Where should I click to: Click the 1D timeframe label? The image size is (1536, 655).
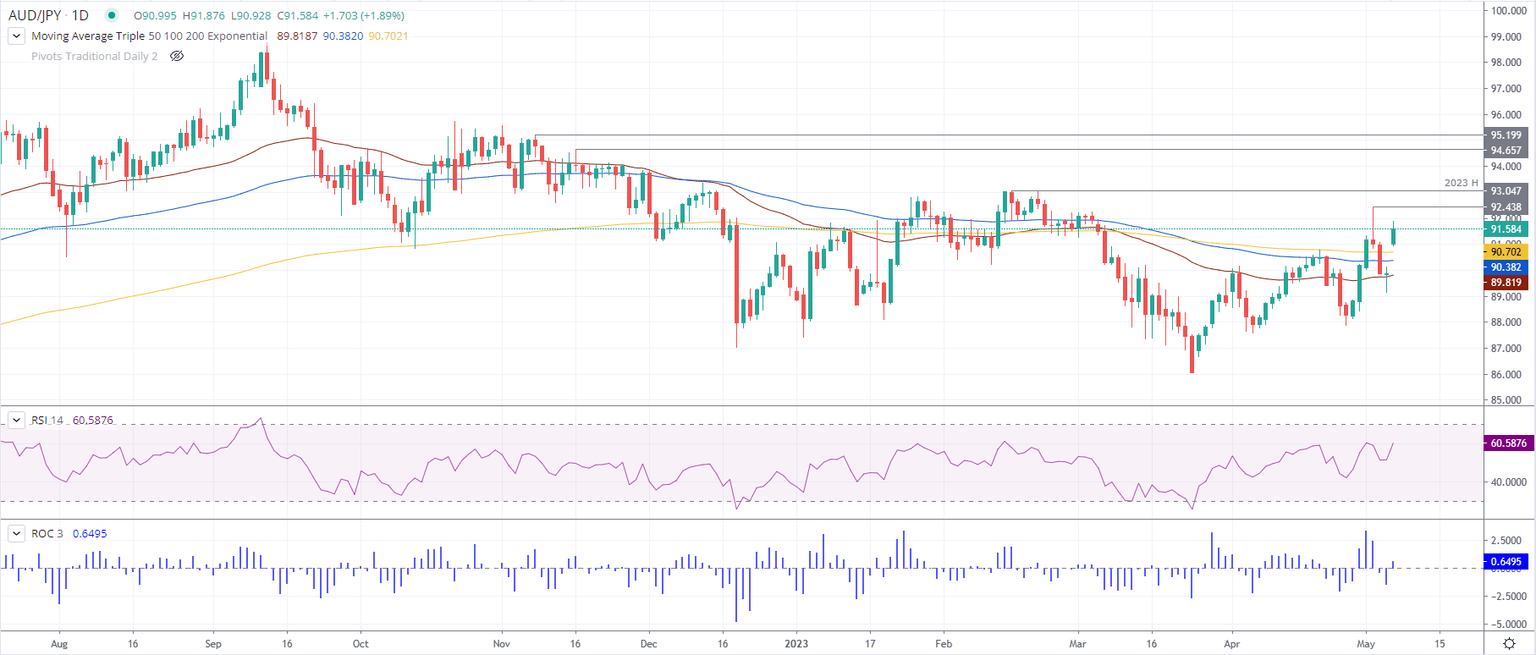(82, 16)
